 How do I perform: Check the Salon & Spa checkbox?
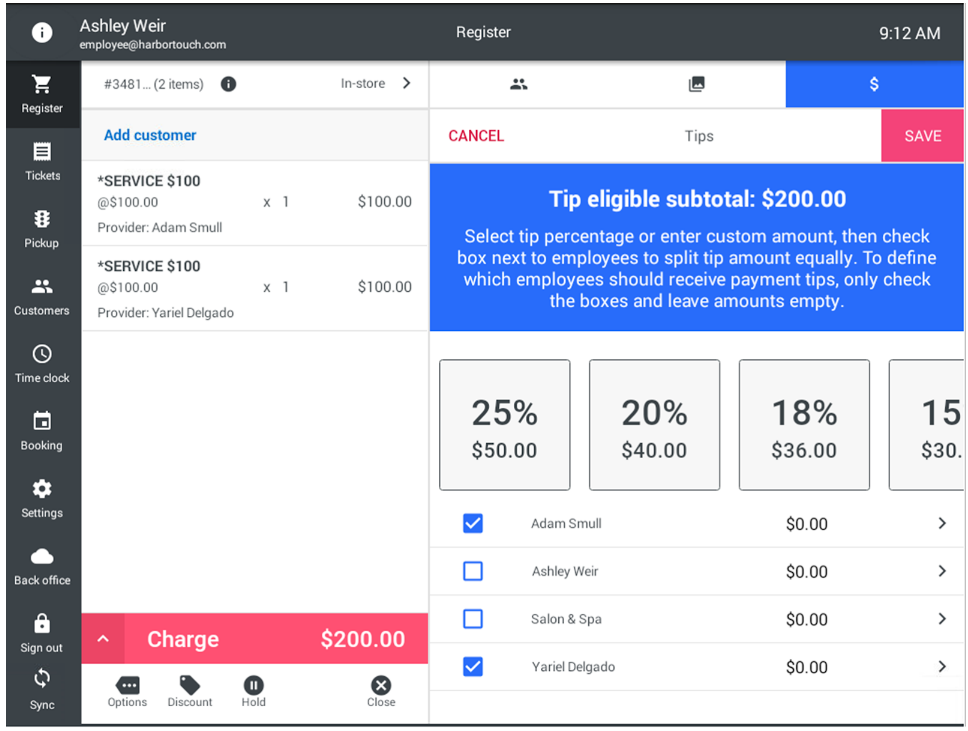pos(473,619)
